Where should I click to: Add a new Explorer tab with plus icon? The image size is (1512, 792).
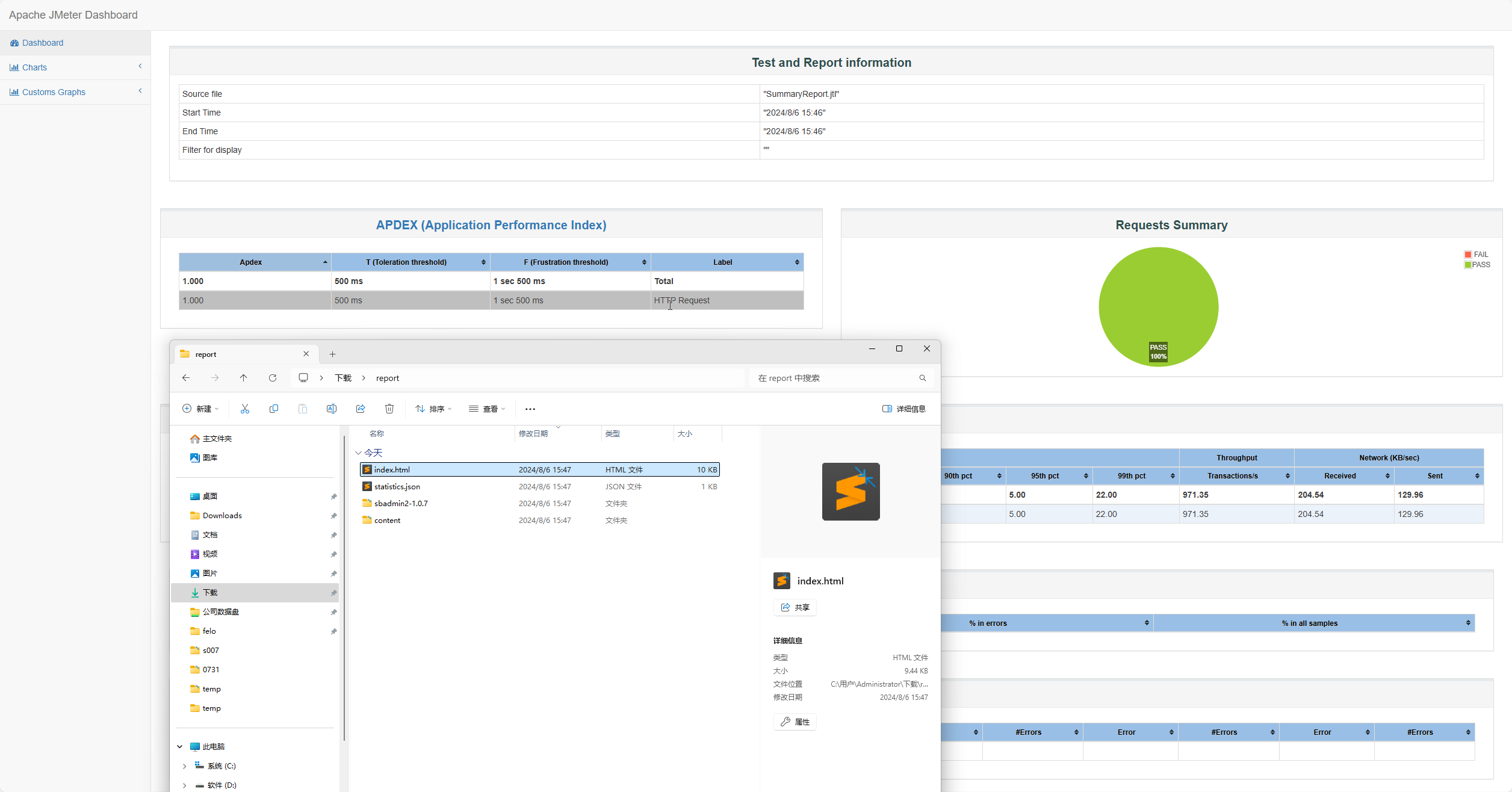tap(333, 354)
